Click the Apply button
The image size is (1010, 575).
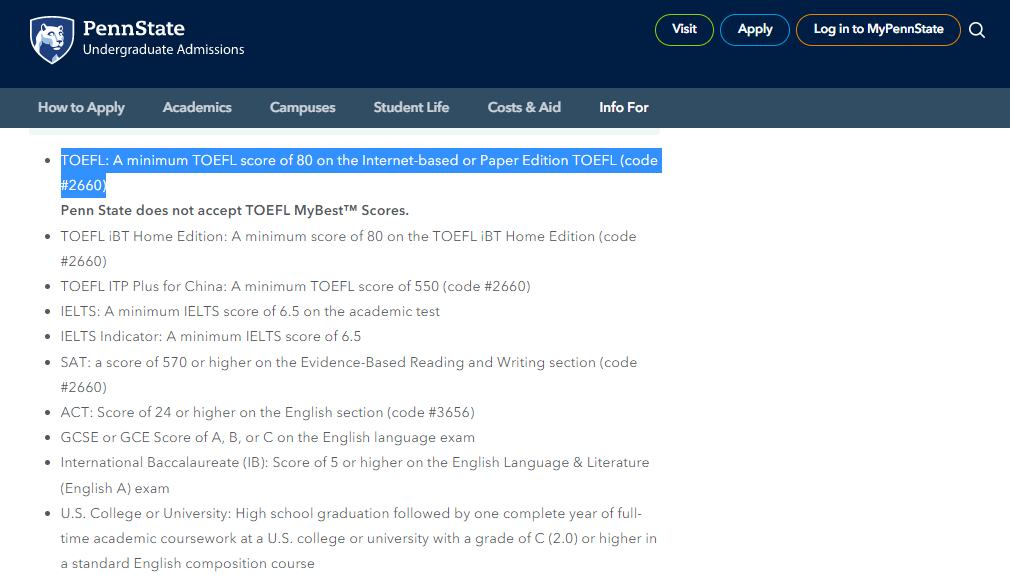[755, 30]
